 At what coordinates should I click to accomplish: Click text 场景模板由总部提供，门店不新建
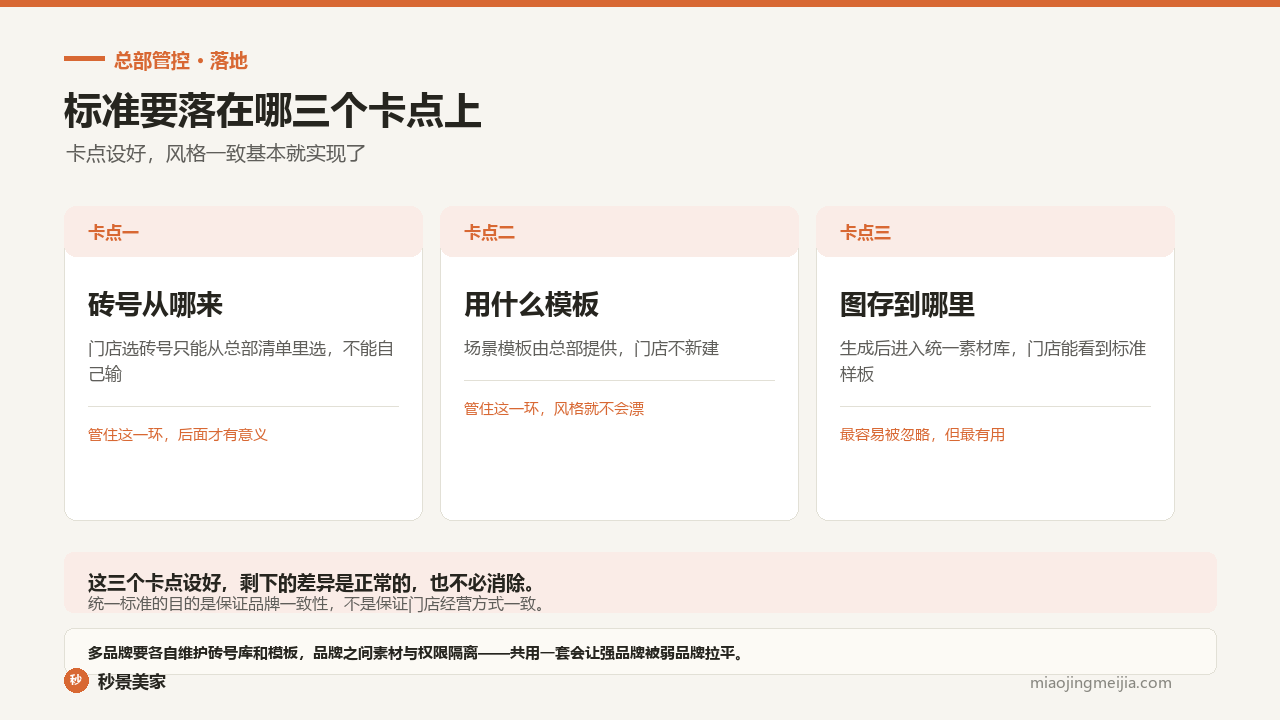click(x=591, y=349)
